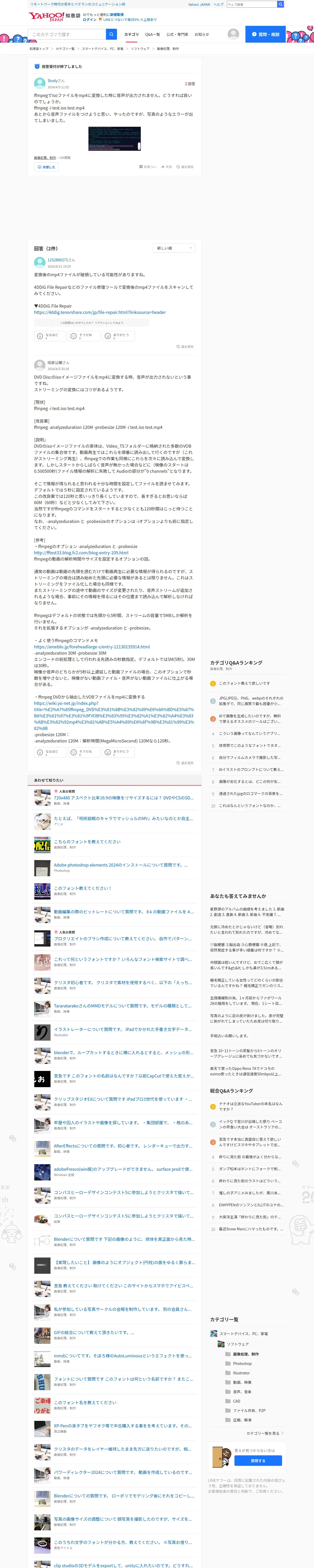Image resolution: width=314 pixels, height=1568 pixels.
Task: Open ソフトウェア category in the list
Action: [238, 1344]
